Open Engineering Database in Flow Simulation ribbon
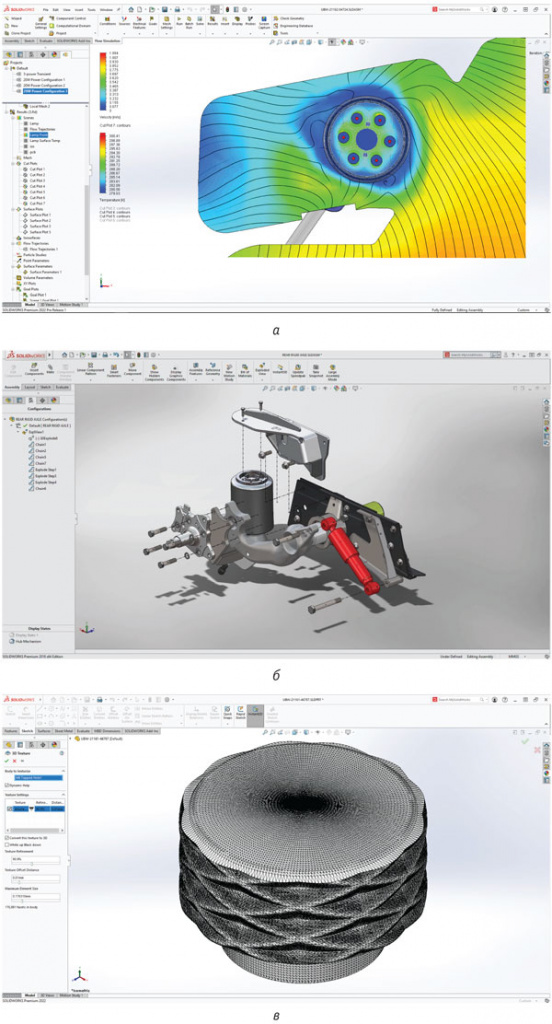 (x=293, y=25)
